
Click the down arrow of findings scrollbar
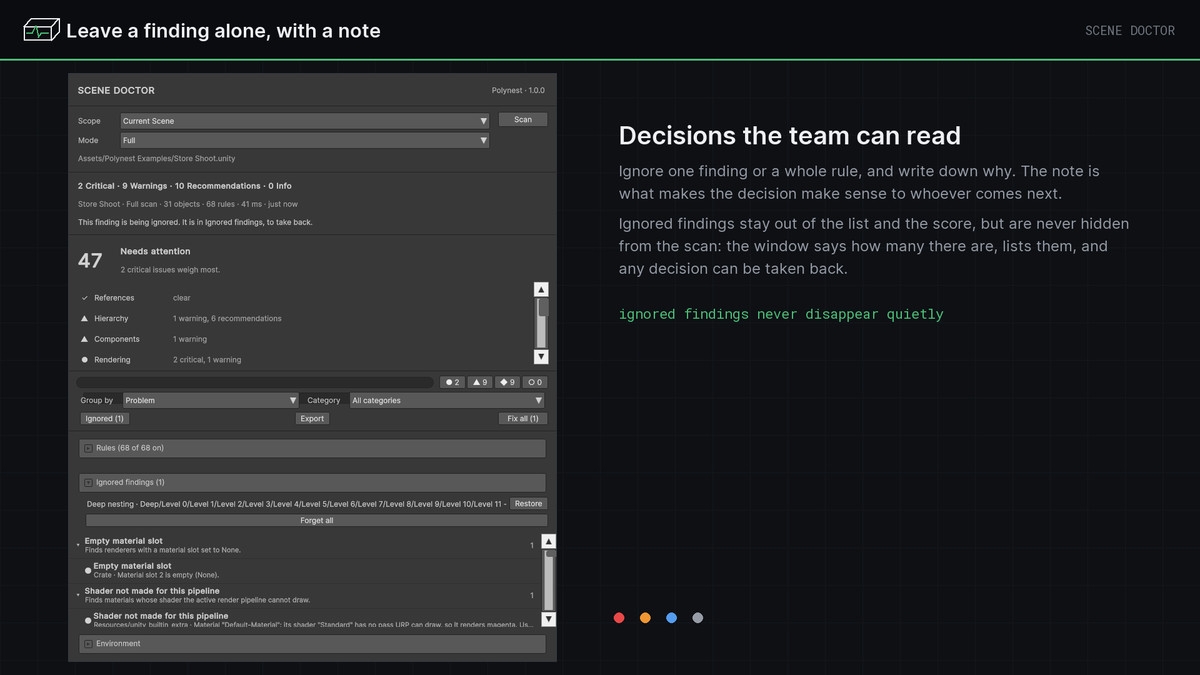(548, 619)
